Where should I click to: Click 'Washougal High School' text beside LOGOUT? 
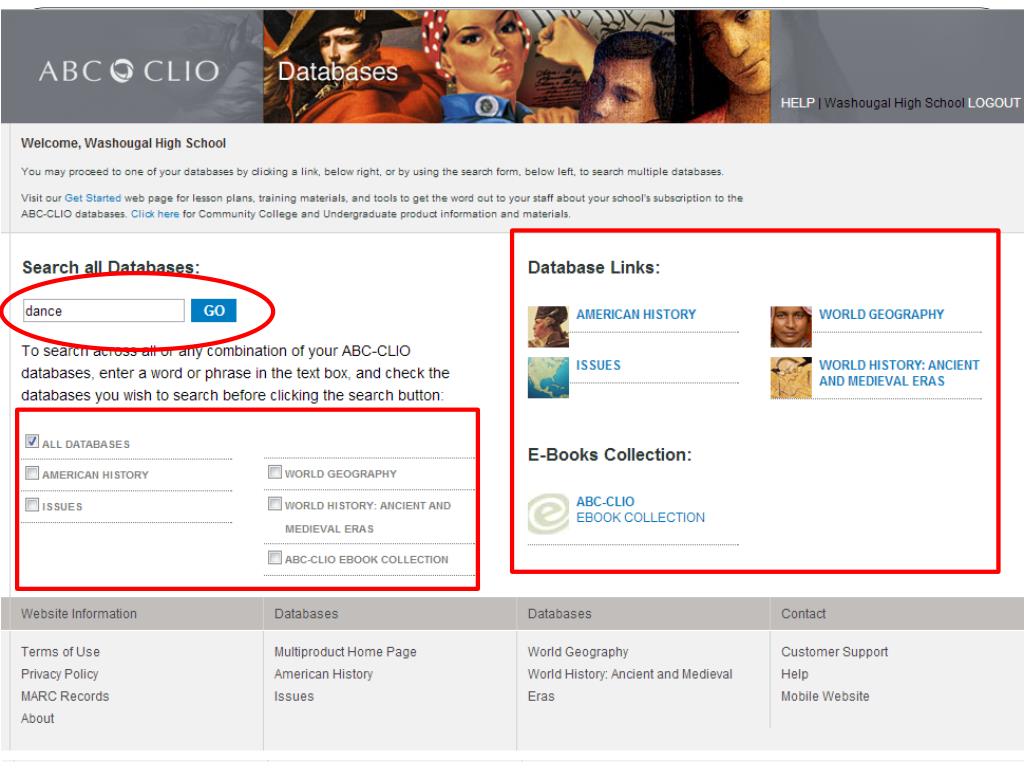pos(894,103)
